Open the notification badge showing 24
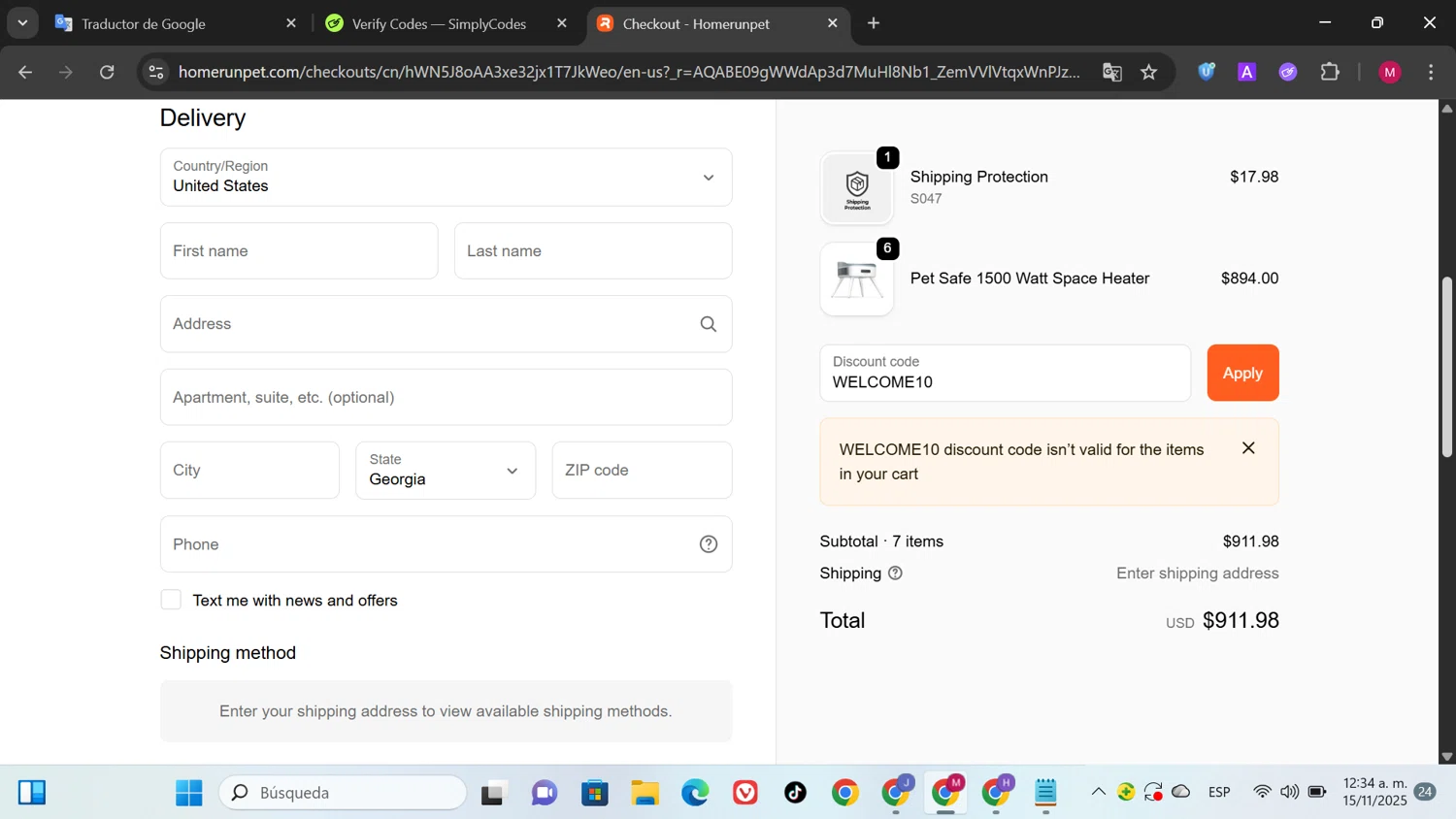 (1425, 793)
